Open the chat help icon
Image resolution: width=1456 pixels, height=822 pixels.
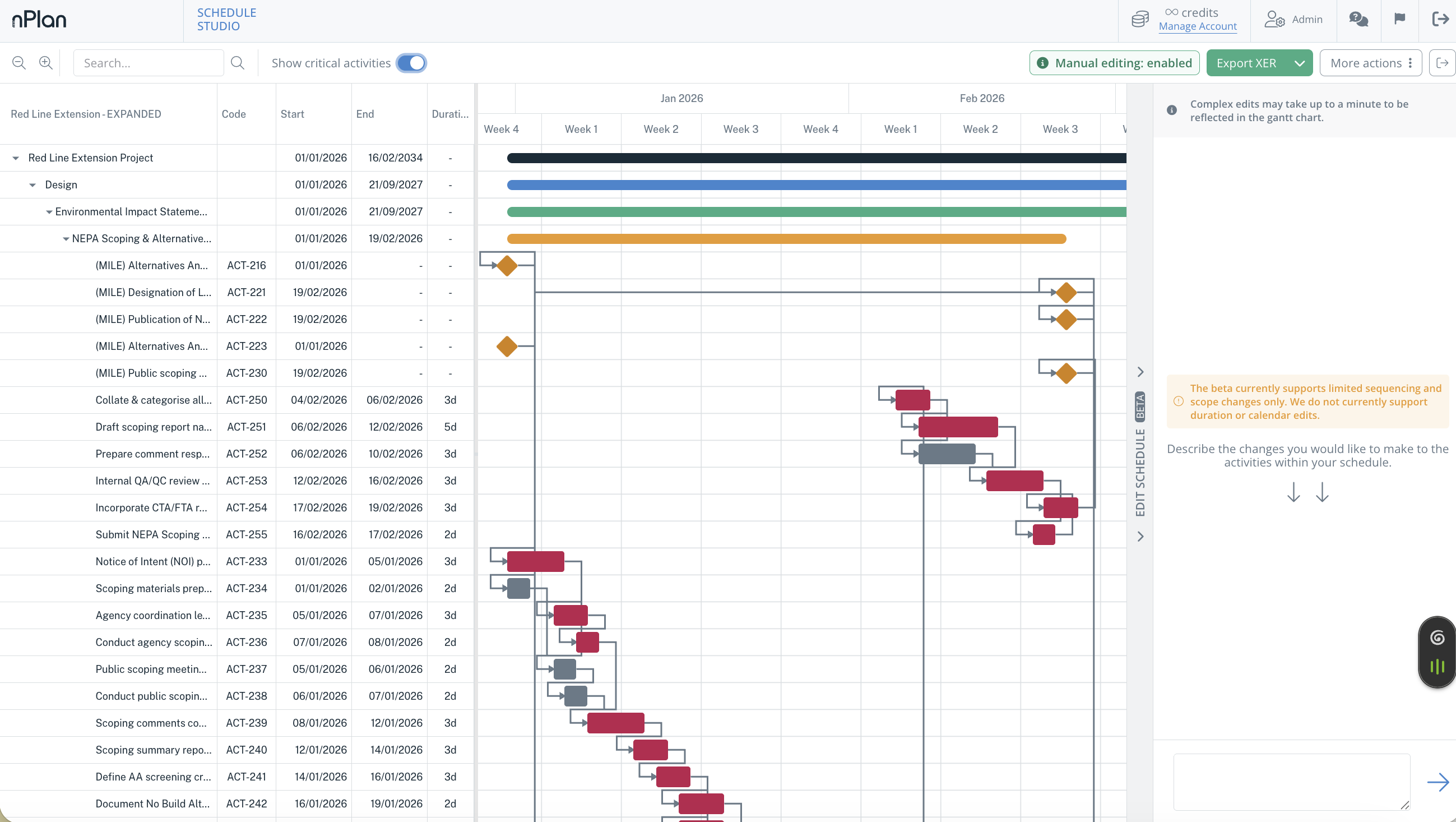click(x=1358, y=19)
